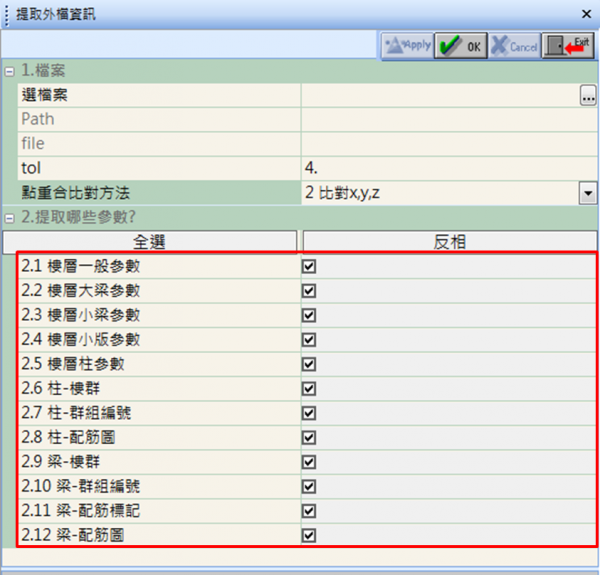Click the dialog grip handle beside the title
The width and height of the screenshot is (600, 575).
pos(7,15)
